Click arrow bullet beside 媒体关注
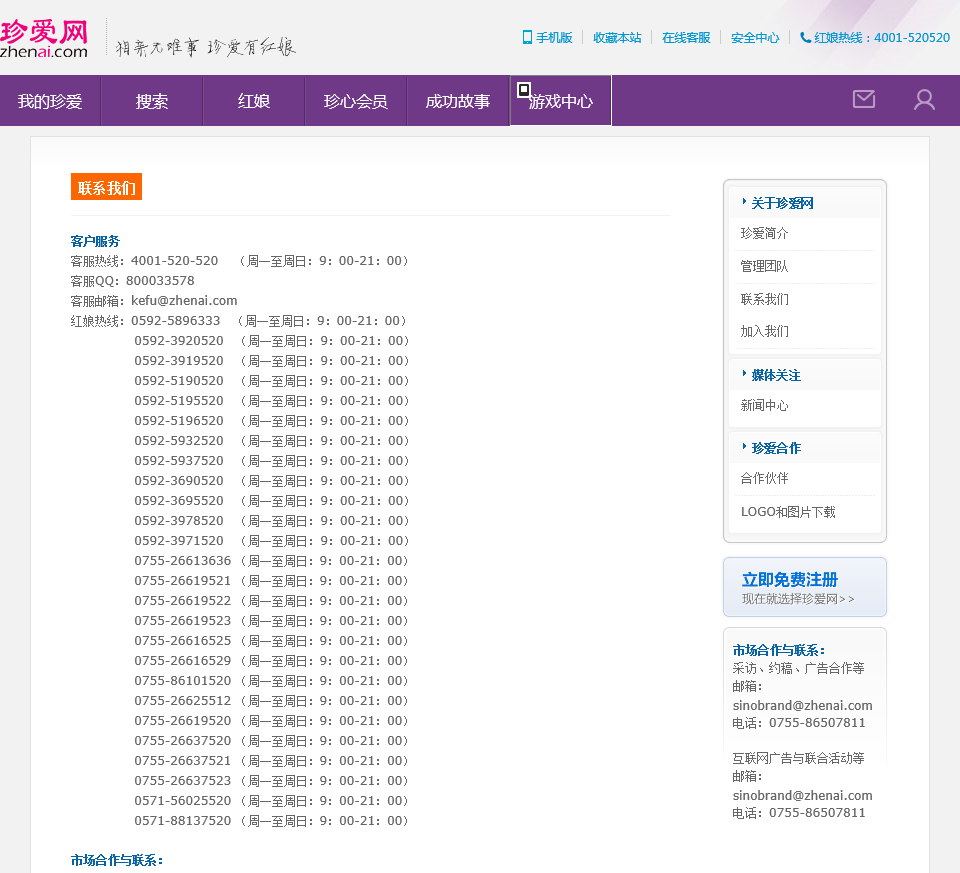This screenshot has width=960, height=873. 744,373
